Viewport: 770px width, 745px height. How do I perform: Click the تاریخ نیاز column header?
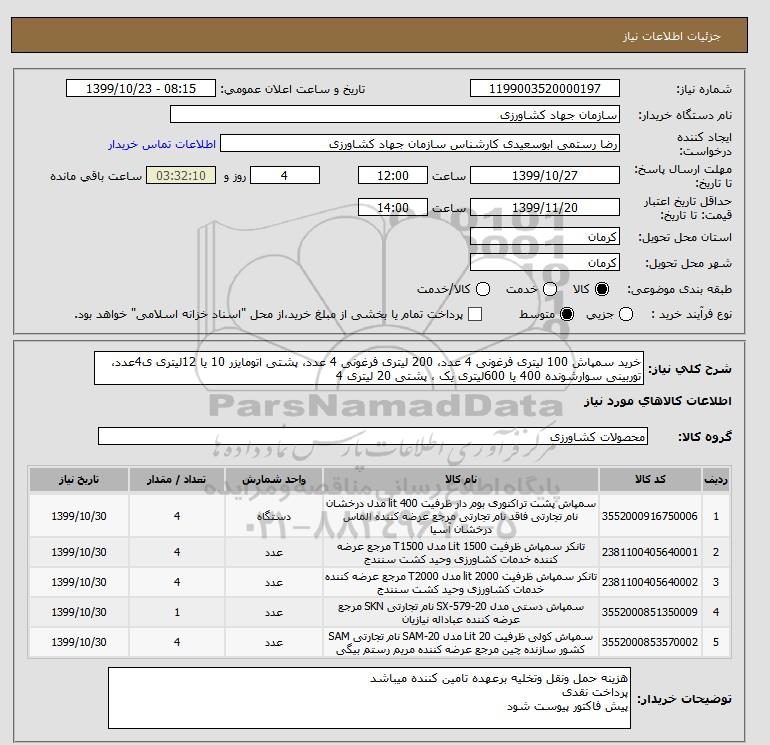(x=79, y=479)
